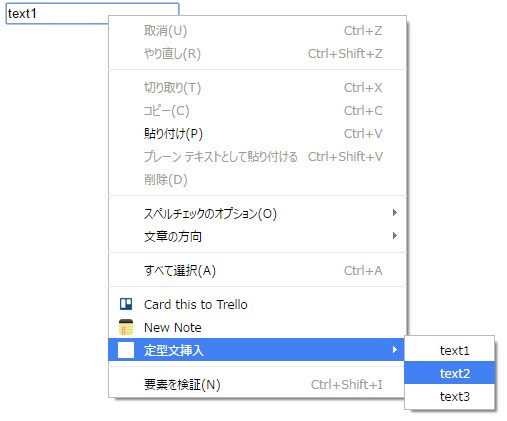Screen dimensions: 507x421
Task: Select the highlighted 定型文挿入 menu item
Action: [x=257, y=350]
